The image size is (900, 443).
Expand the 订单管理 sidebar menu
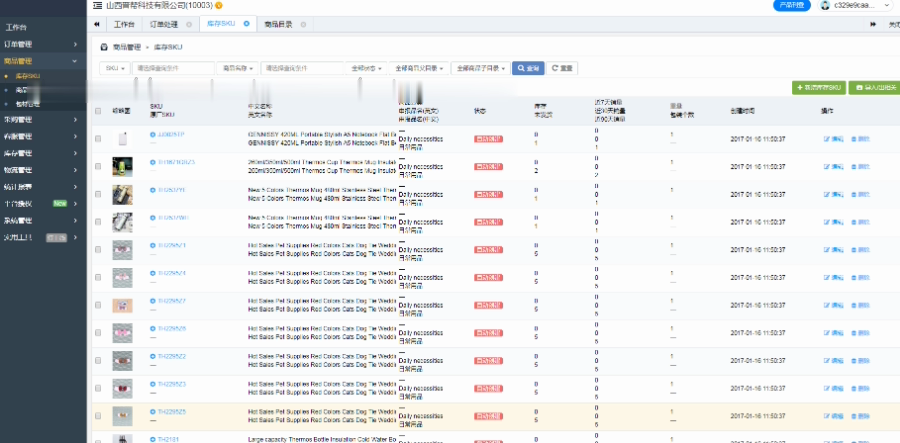click(43, 44)
